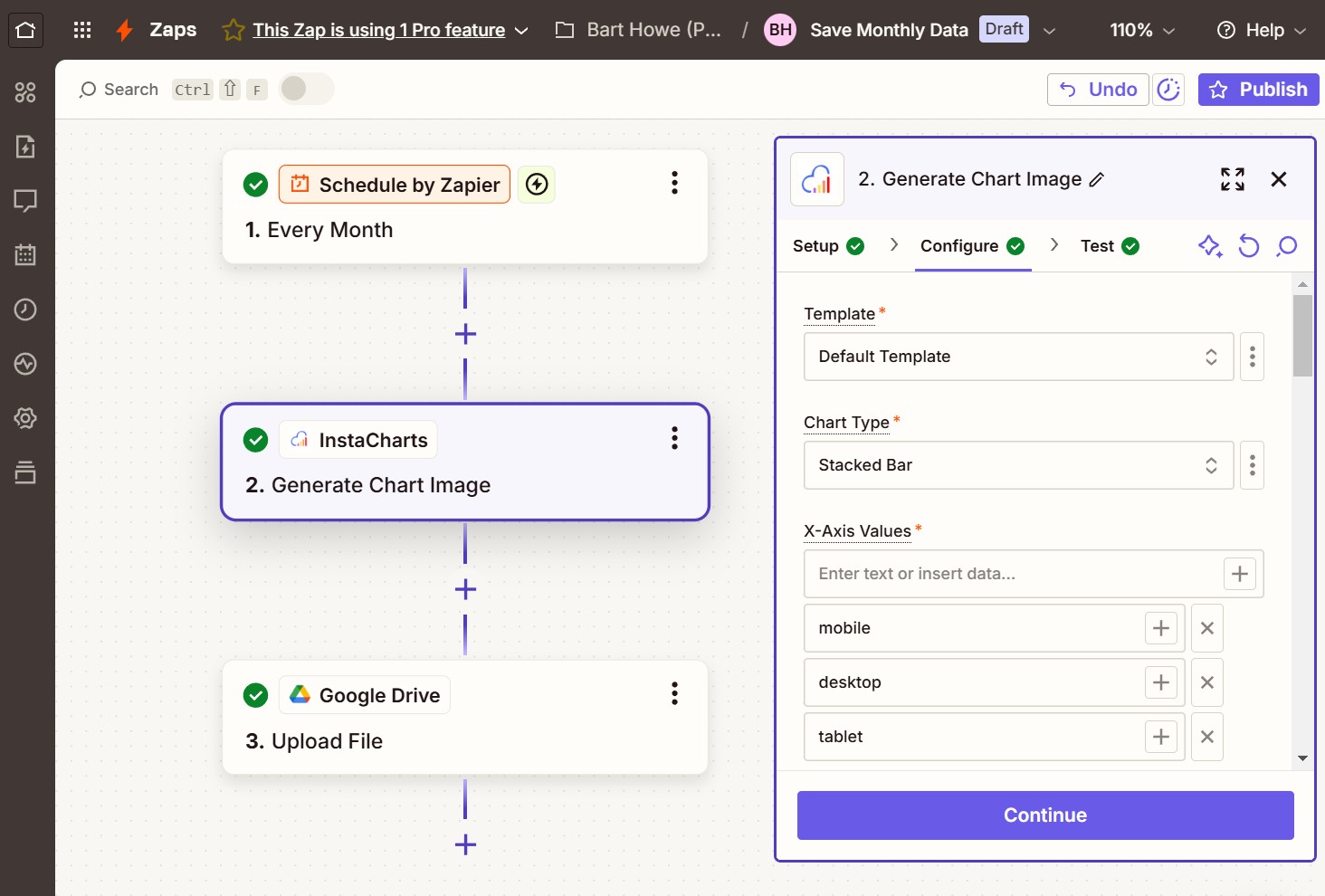Remove the mobile X-axis value
The width and height of the screenshot is (1325, 896).
[1207, 628]
